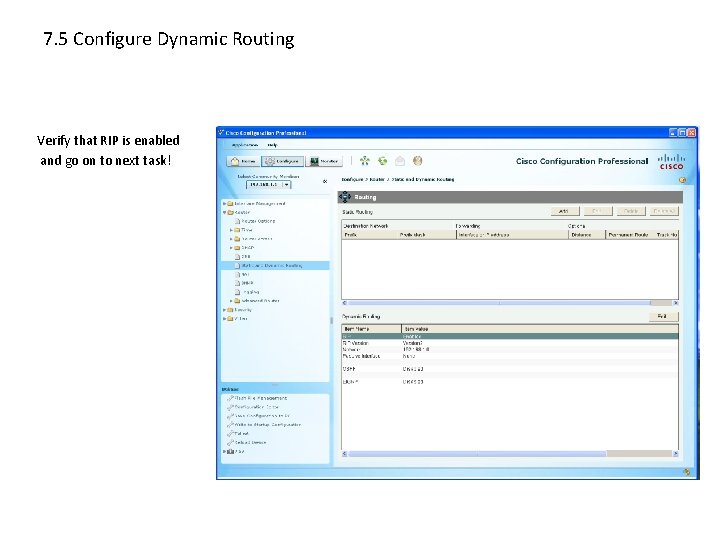The image size is (720, 540).
Task: Click the Distance column header
Action: pos(587,235)
